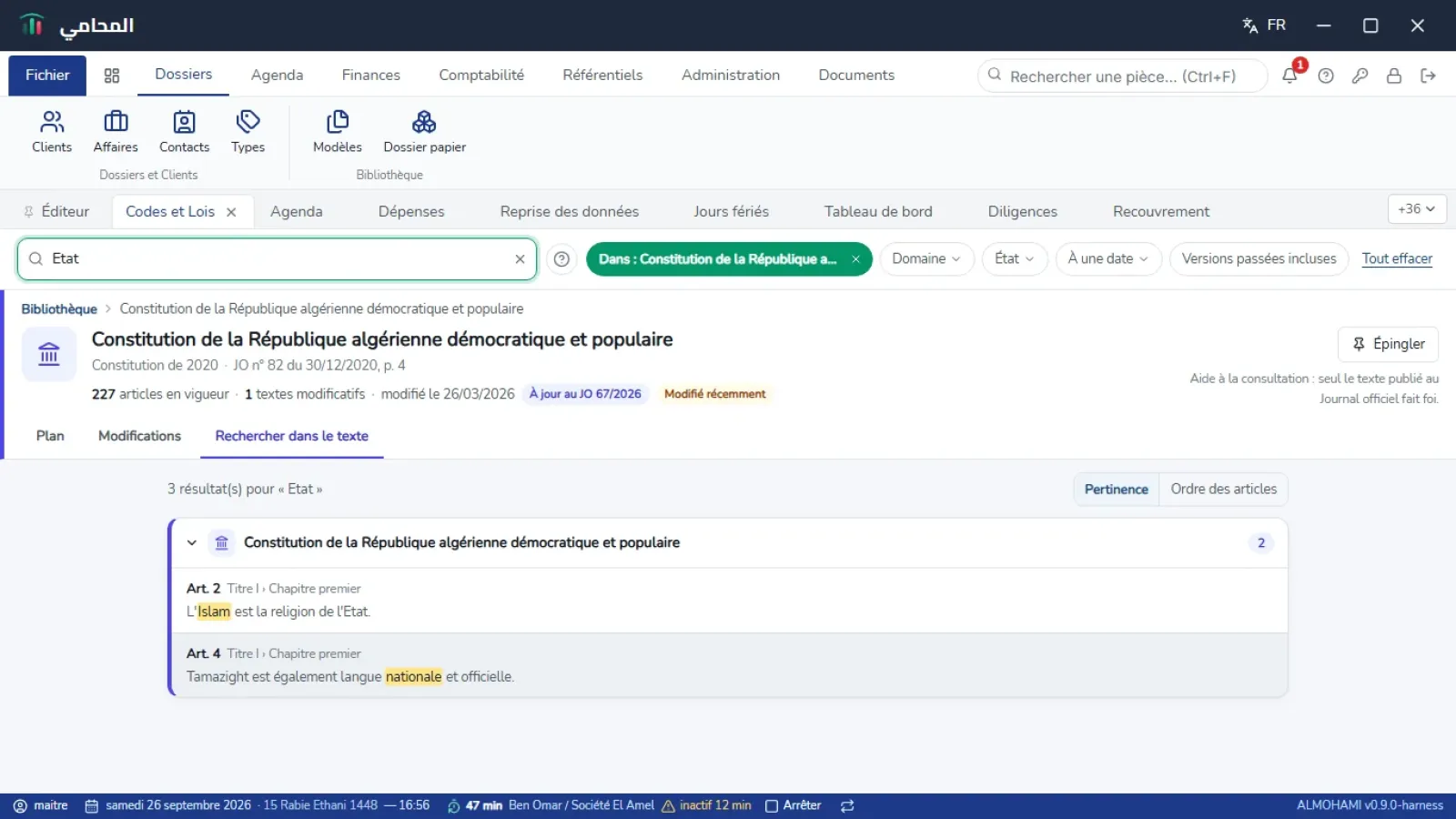Image resolution: width=1456 pixels, height=819 pixels.
Task: Open the Domaine dropdown filter
Action: tap(926, 259)
